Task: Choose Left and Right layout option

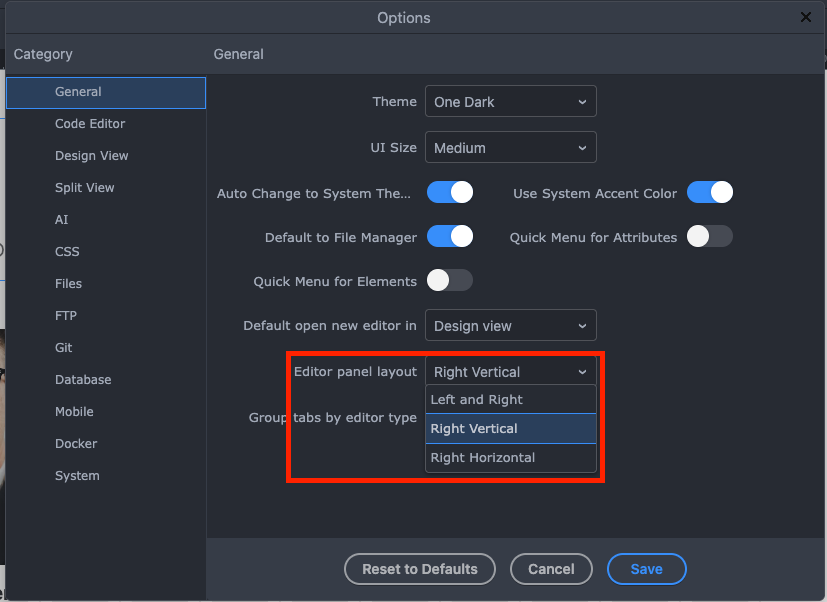Action: tap(511, 399)
